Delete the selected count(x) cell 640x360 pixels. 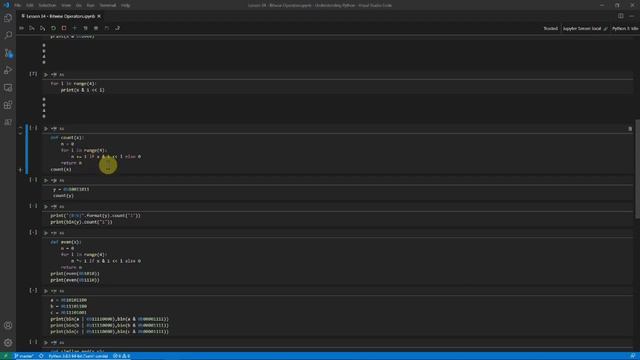coord(630,129)
